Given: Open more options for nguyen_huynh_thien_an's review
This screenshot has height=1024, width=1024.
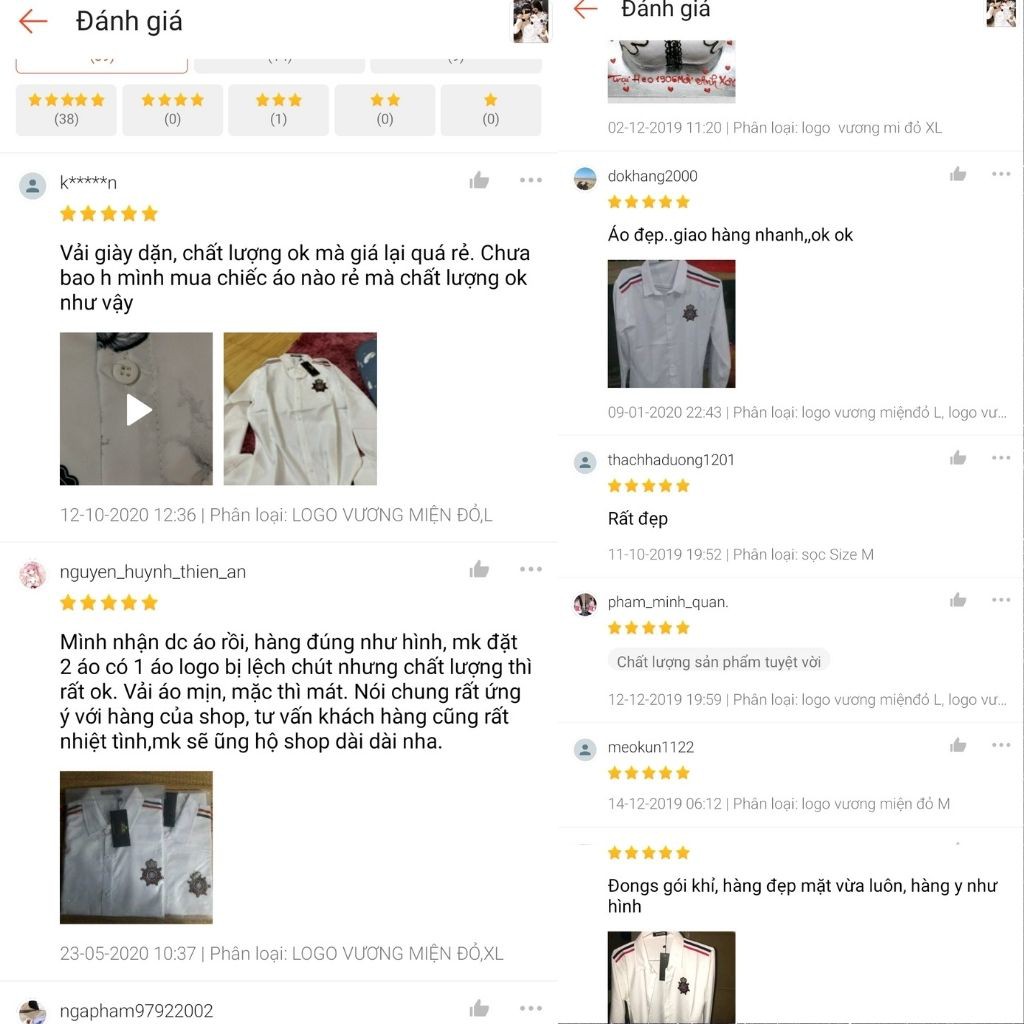Looking at the screenshot, I should [531, 569].
